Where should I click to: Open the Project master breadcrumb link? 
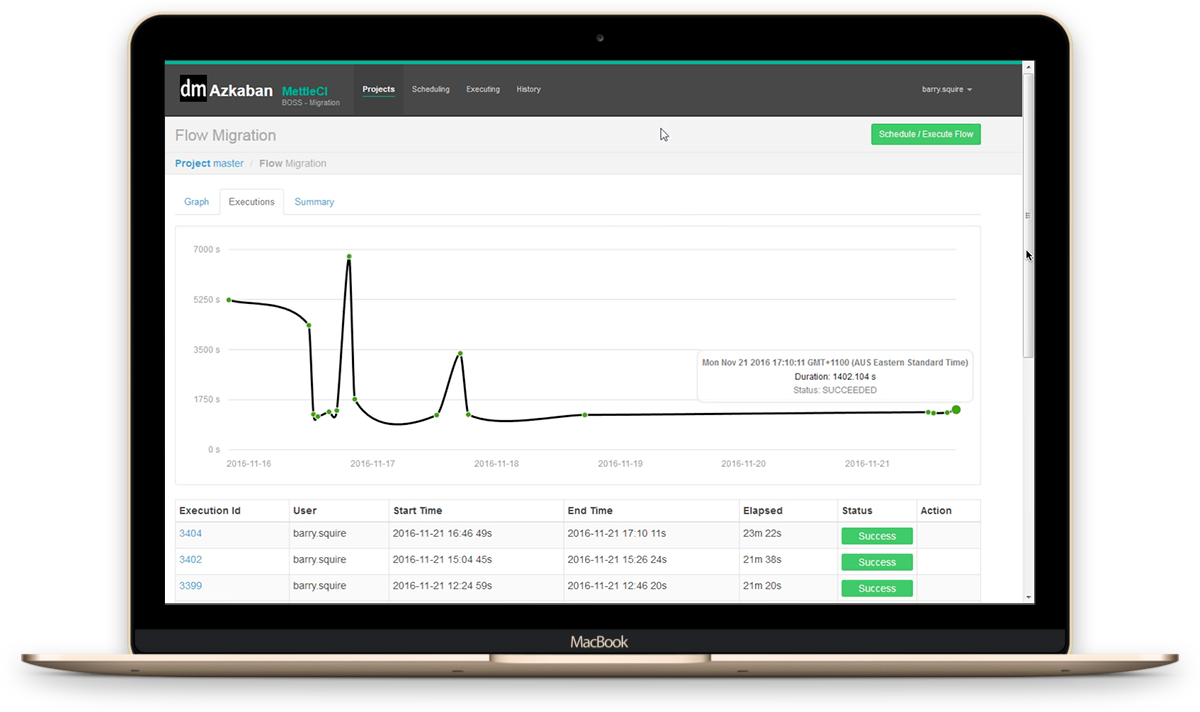click(x=209, y=163)
